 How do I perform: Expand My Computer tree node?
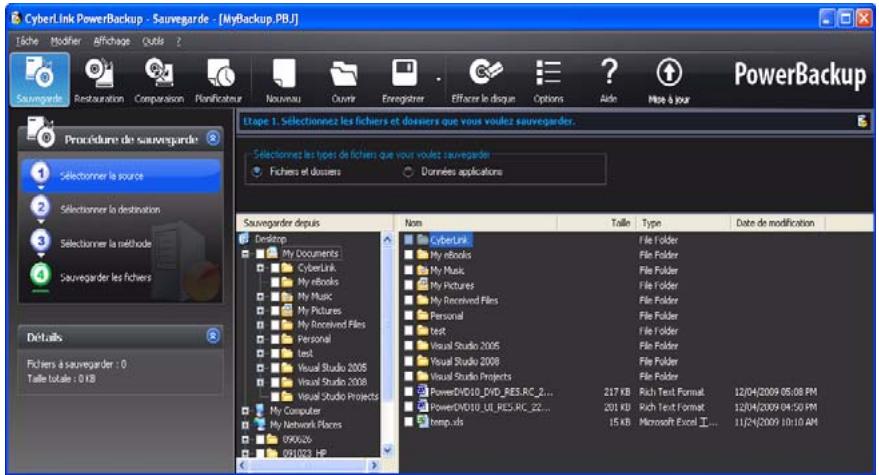coord(246,411)
